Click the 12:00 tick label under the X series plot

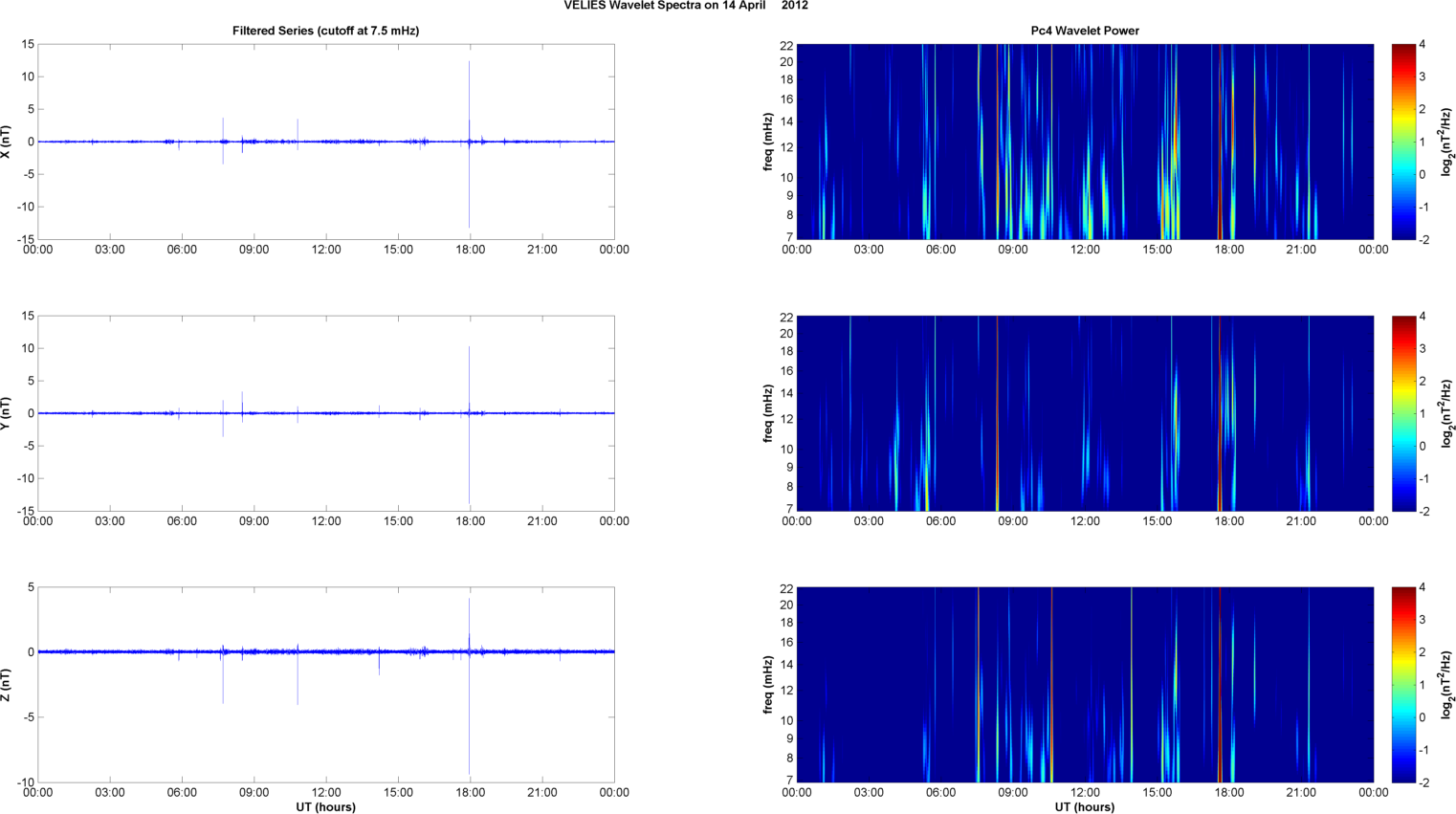coord(325,250)
